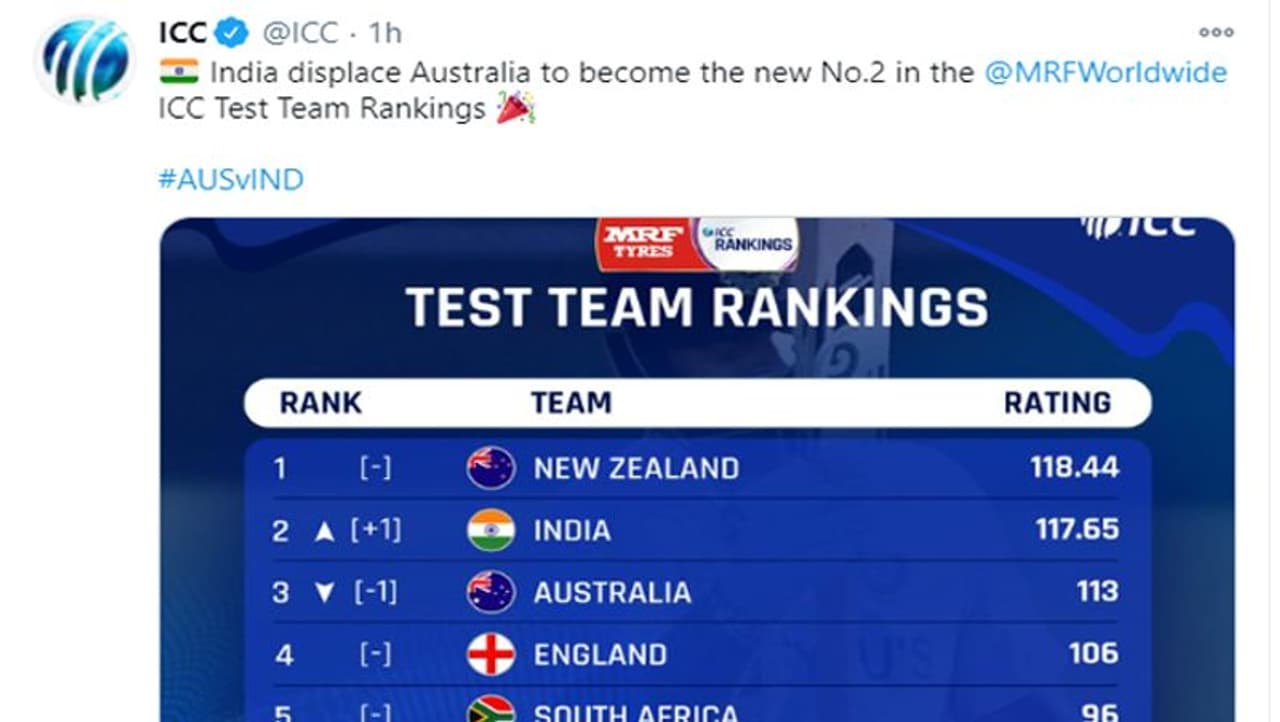The width and height of the screenshot is (1280, 722).
Task: Click the India flag in rankings table
Action: (490, 530)
